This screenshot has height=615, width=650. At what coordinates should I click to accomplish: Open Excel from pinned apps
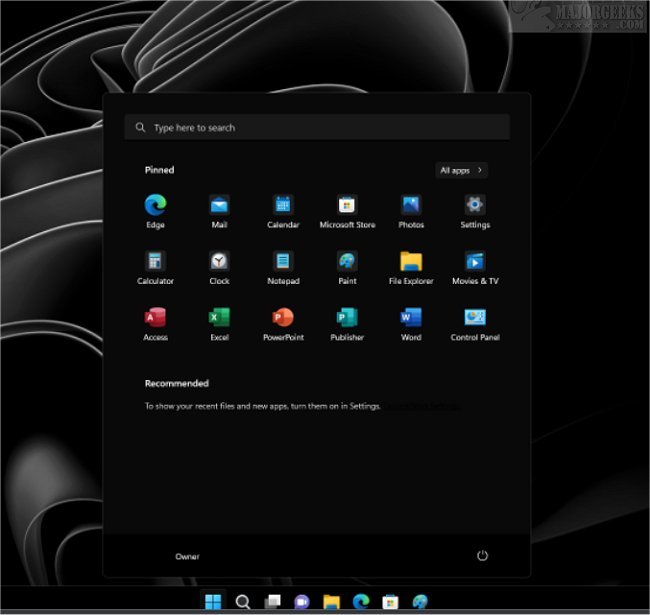click(x=219, y=318)
